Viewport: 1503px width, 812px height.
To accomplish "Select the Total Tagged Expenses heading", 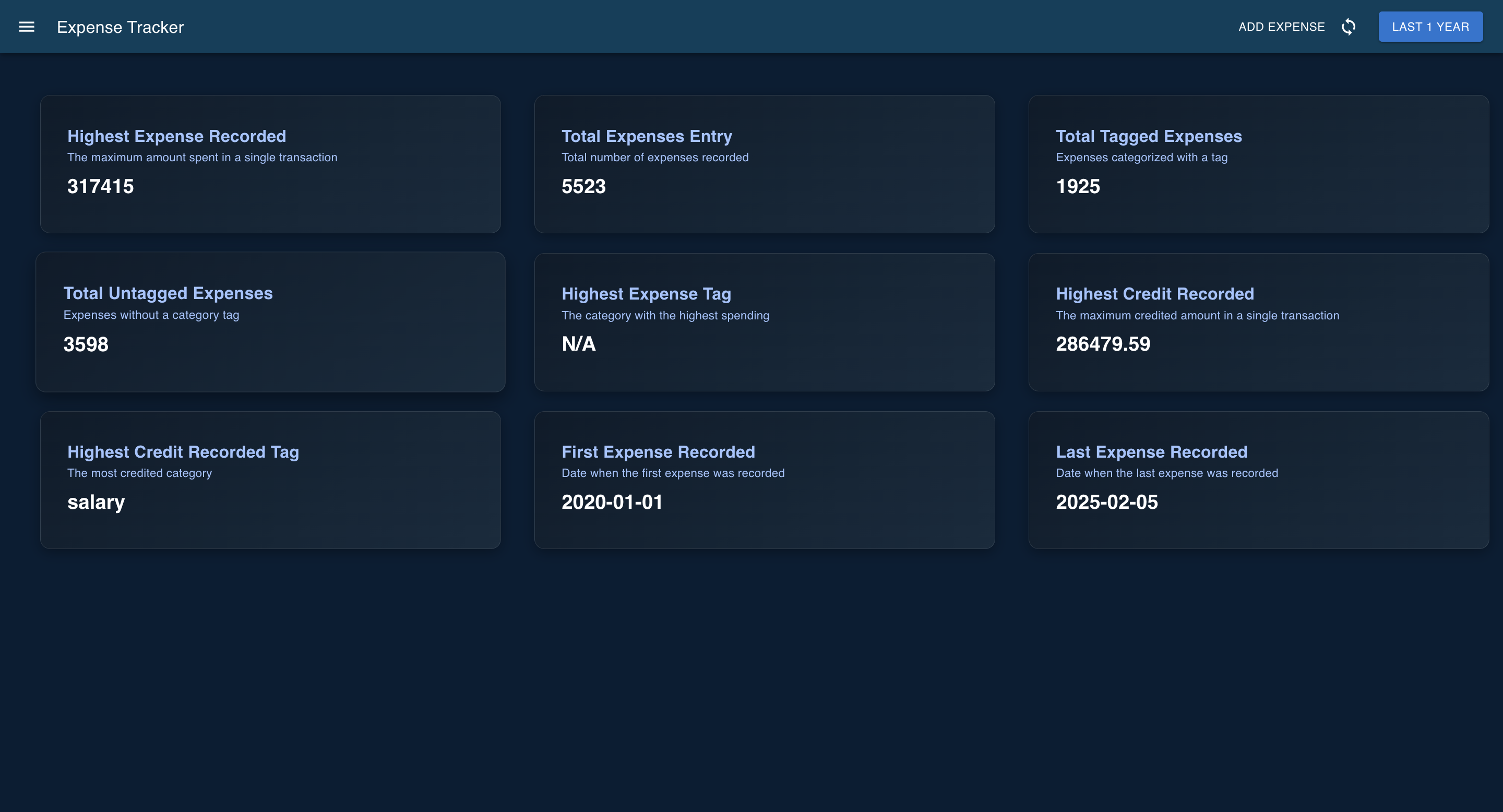I will [x=1149, y=136].
